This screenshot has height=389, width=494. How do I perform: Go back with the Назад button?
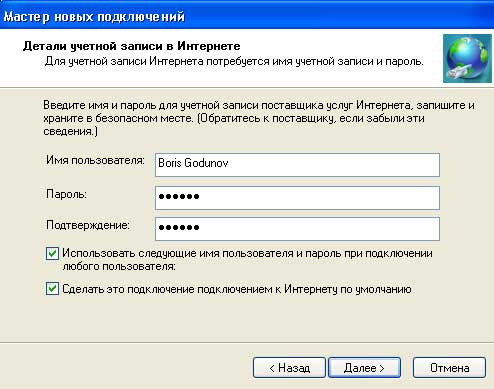(x=289, y=368)
